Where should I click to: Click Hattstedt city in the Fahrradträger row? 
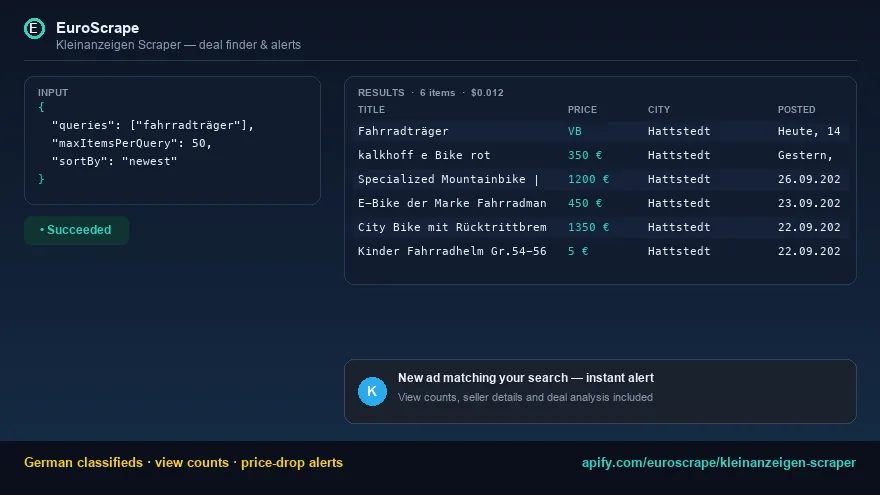point(679,131)
